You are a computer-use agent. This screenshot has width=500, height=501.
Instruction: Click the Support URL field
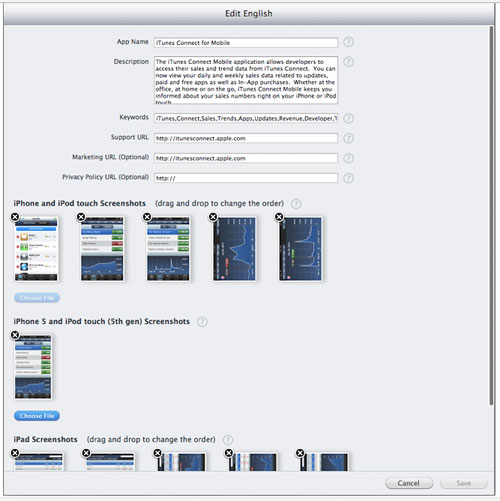tap(246, 138)
